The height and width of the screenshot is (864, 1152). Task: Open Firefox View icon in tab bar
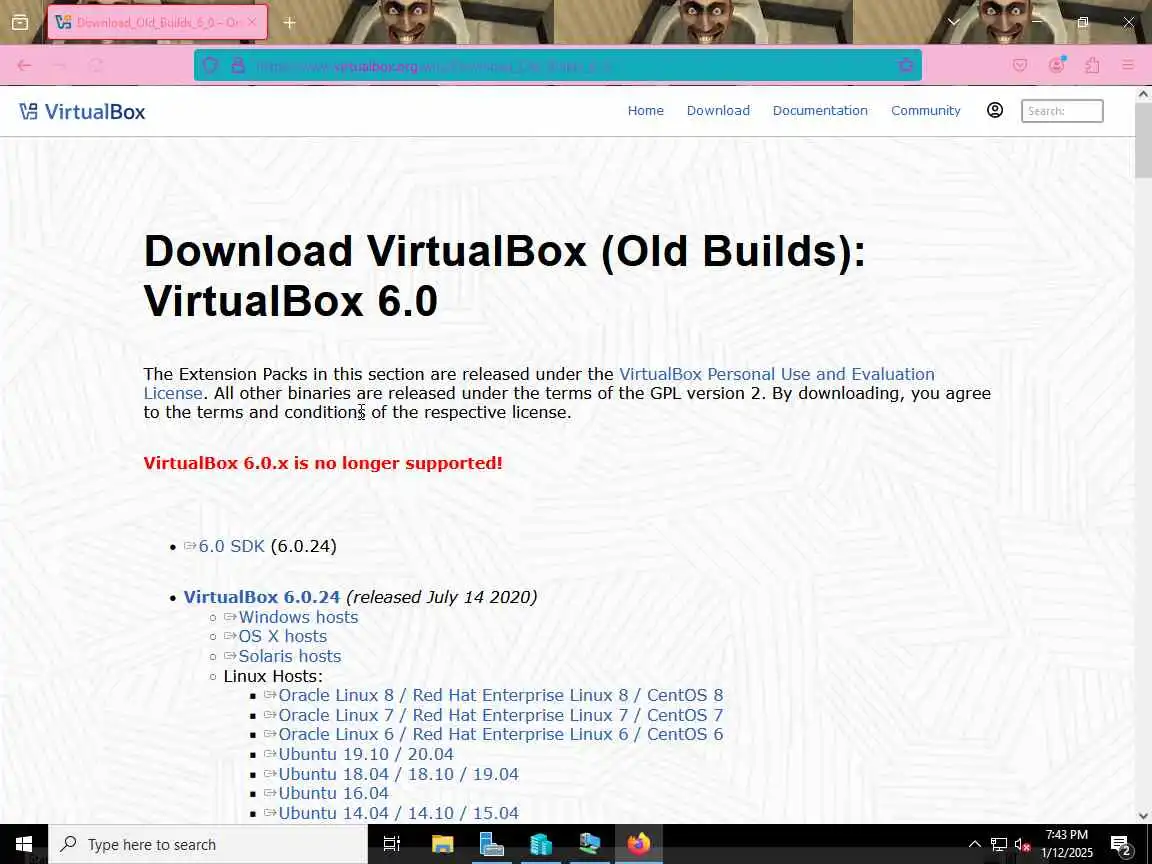coord(20,22)
